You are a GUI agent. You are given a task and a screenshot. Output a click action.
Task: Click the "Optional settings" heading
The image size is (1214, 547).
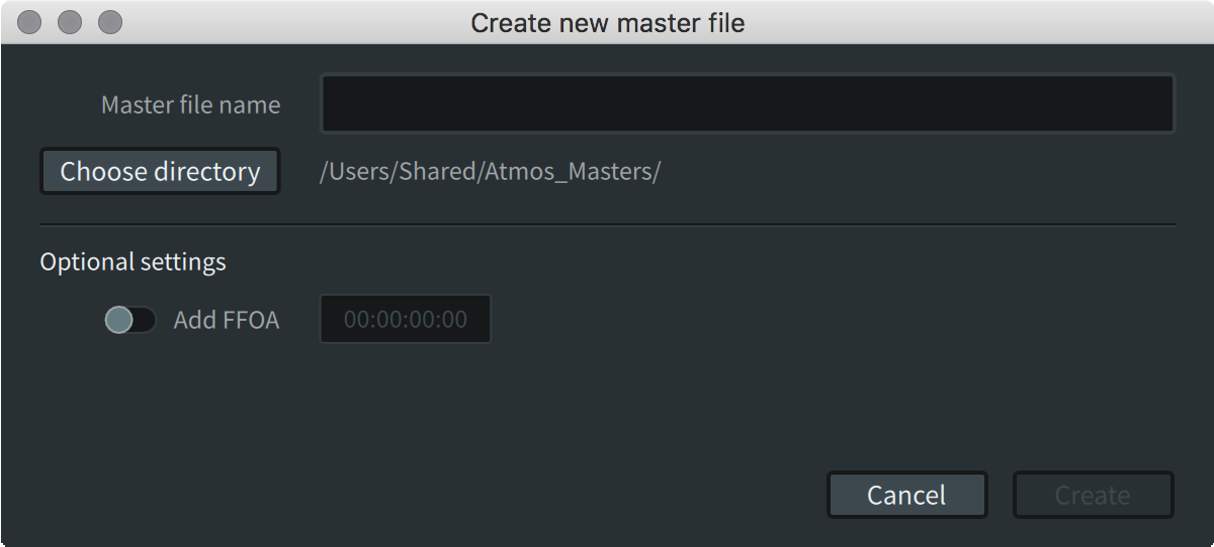pos(133,262)
